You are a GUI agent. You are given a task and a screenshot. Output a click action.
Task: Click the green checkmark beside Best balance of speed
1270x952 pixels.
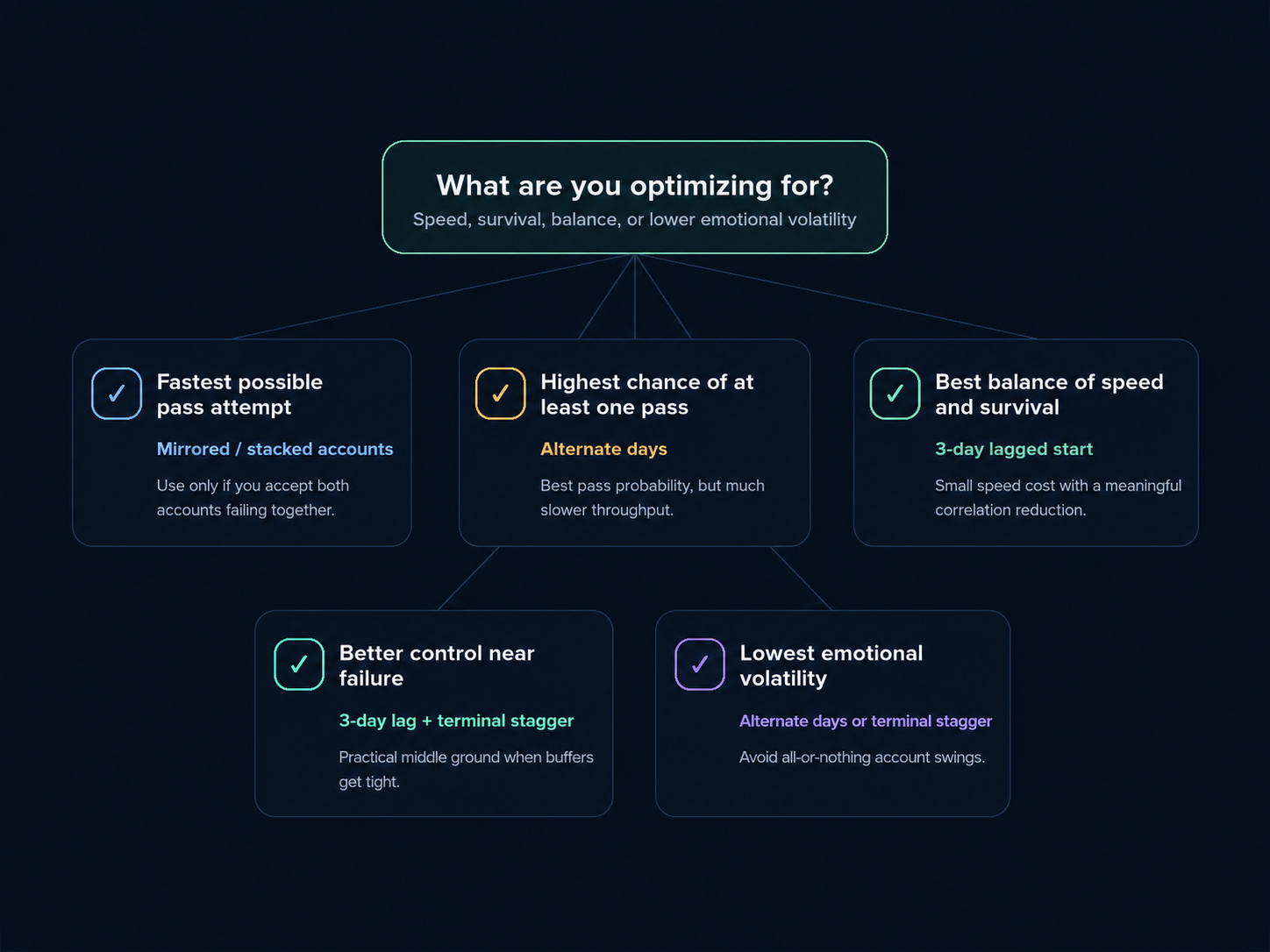coord(895,394)
